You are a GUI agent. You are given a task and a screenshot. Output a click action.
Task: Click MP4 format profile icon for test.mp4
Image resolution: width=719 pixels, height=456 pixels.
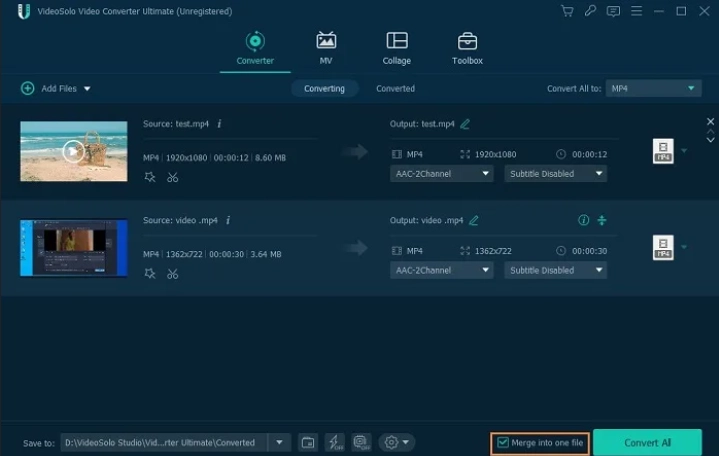click(663, 151)
